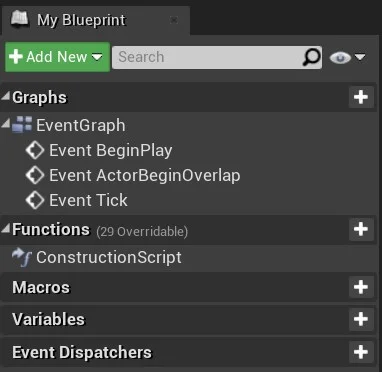
Task: Click the book icon on My Blueprint tab
Action: point(22,19)
